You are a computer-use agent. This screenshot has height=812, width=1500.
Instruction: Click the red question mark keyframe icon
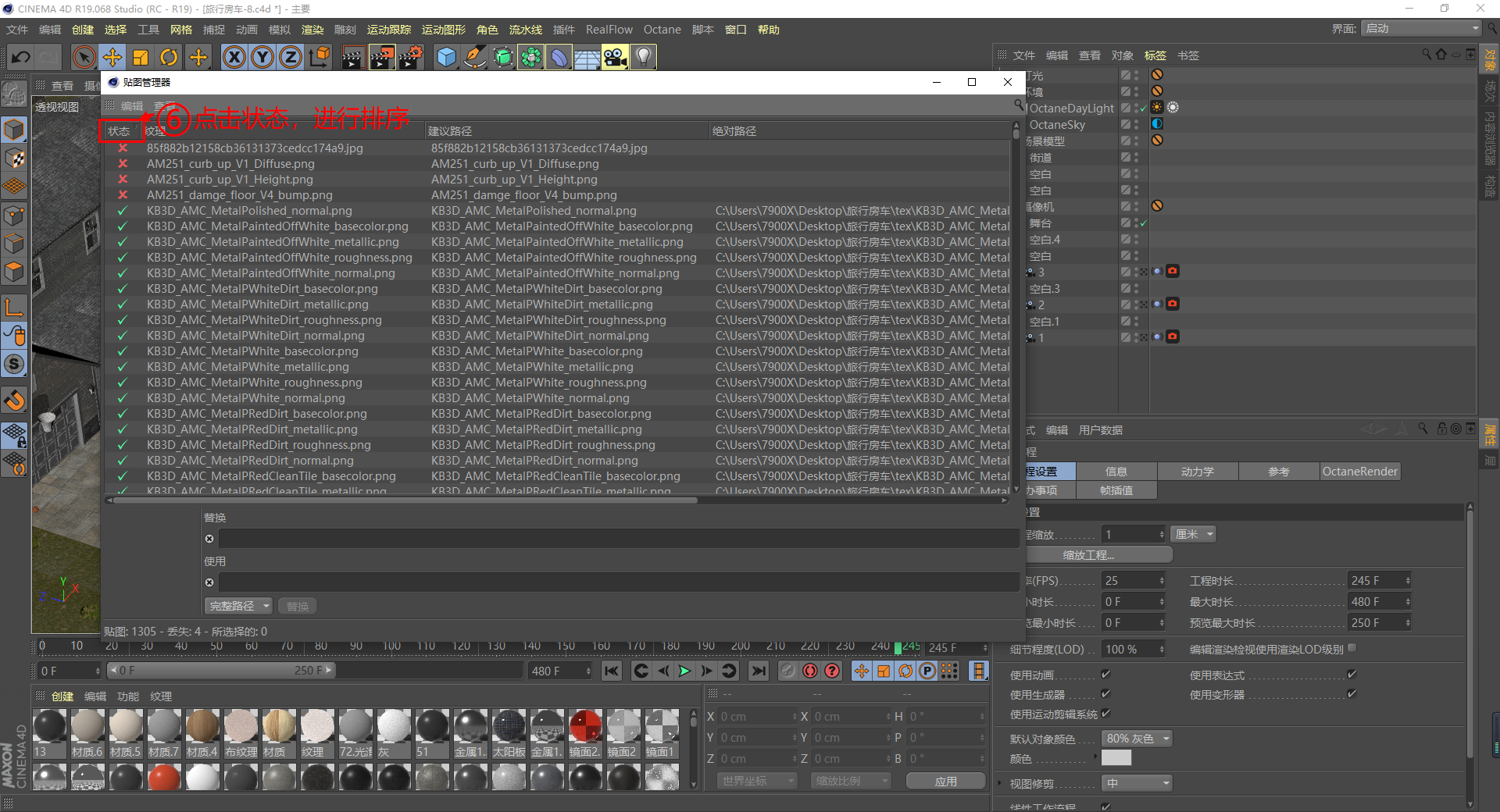coord(832,671)
